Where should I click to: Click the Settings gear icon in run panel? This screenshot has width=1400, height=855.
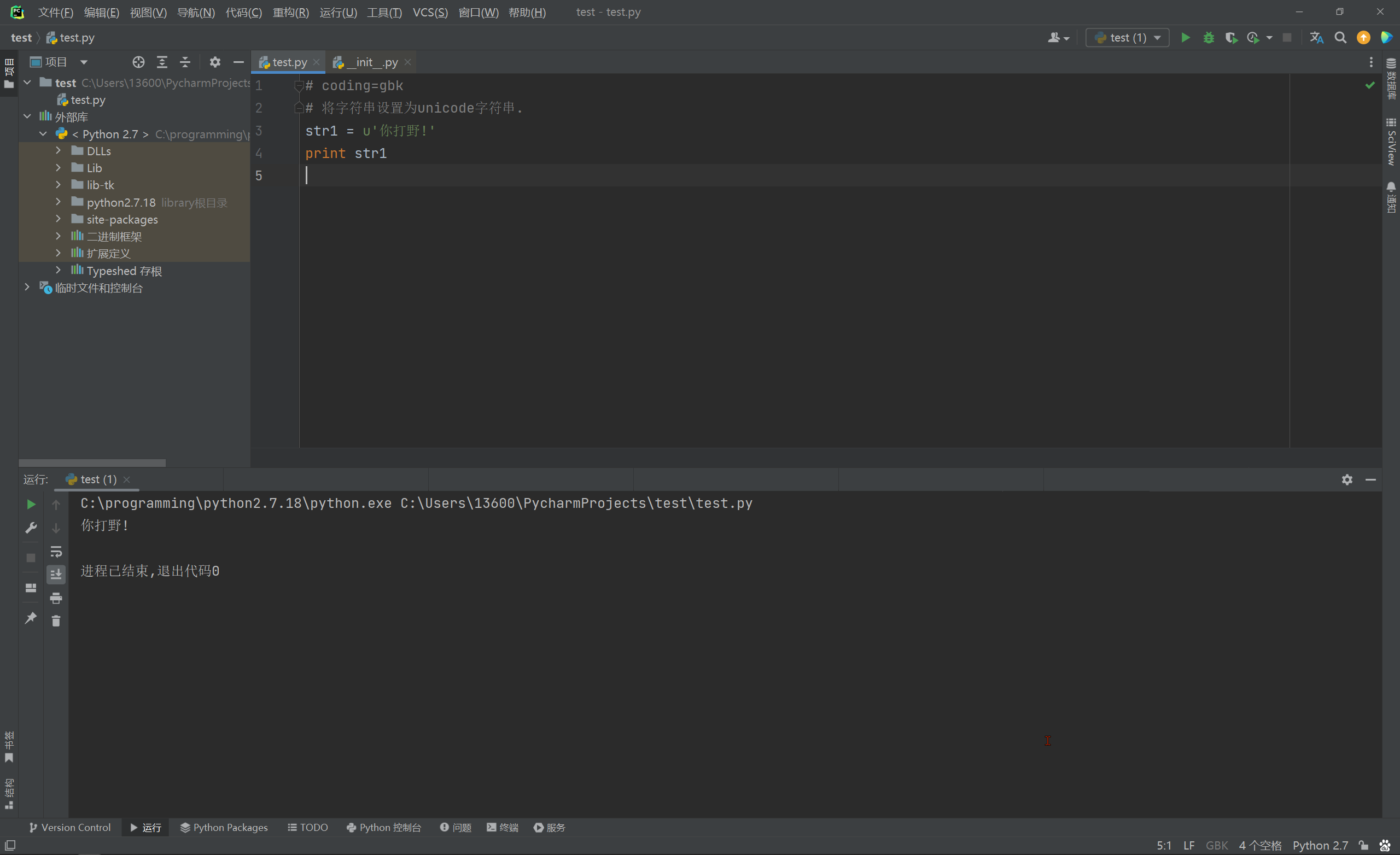click(x=1347, y=480)
